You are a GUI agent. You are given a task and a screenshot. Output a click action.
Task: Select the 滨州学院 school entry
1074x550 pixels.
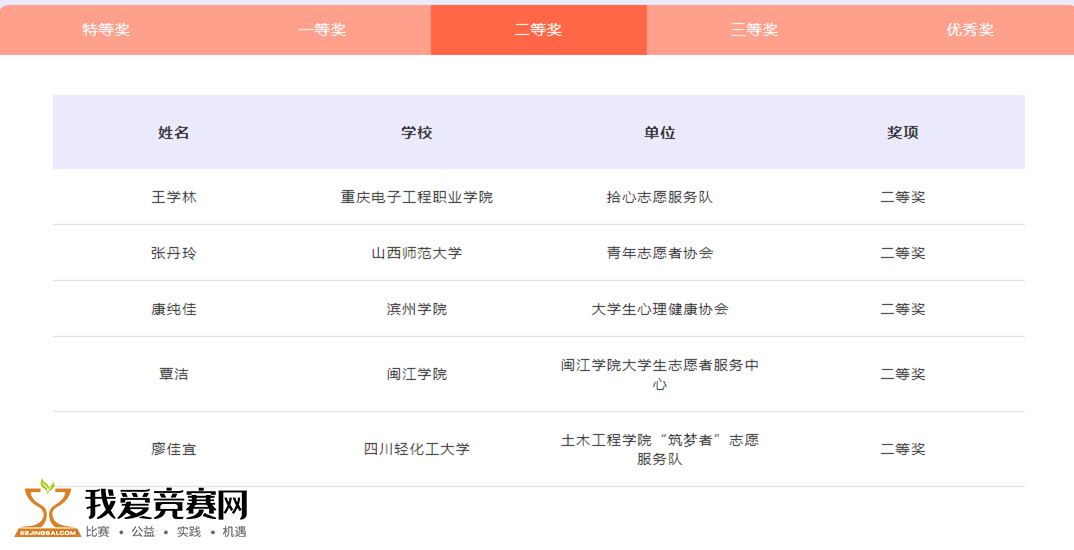pyautogui.click(x=417, y=310)
